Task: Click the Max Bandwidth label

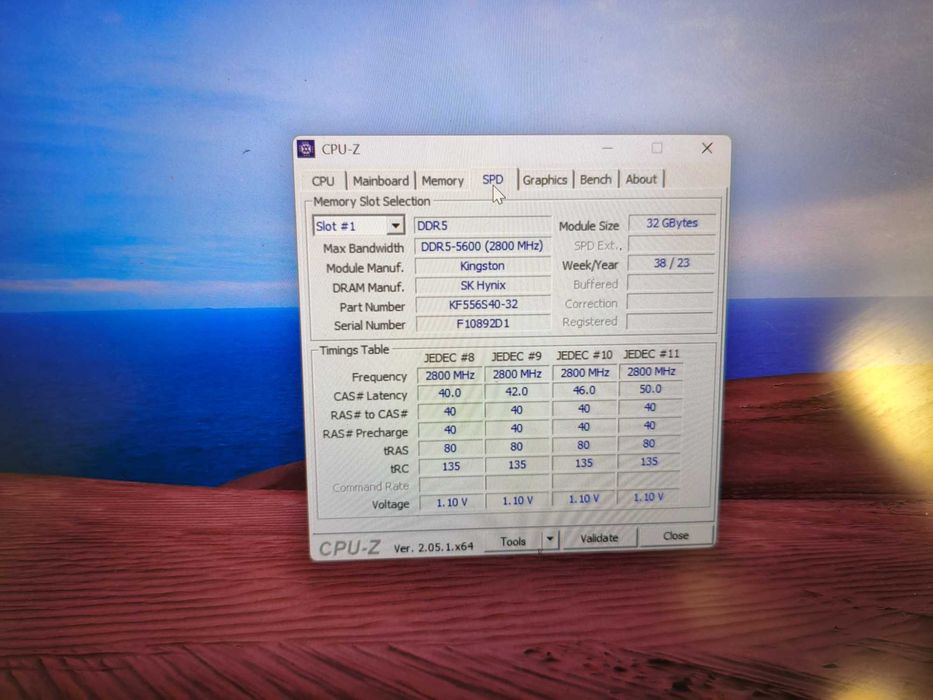Action: coord(364,248)
